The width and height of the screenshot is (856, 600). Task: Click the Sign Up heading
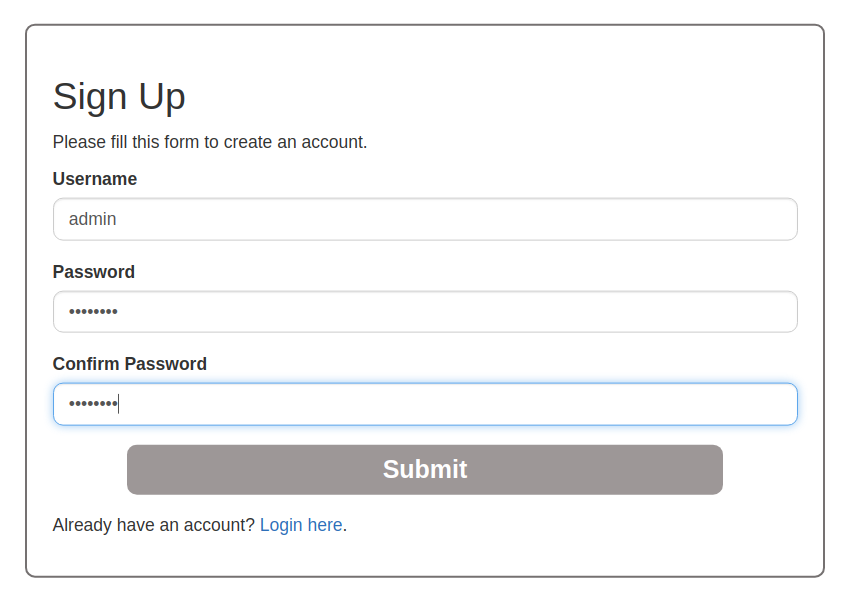[x=119, y=97]
